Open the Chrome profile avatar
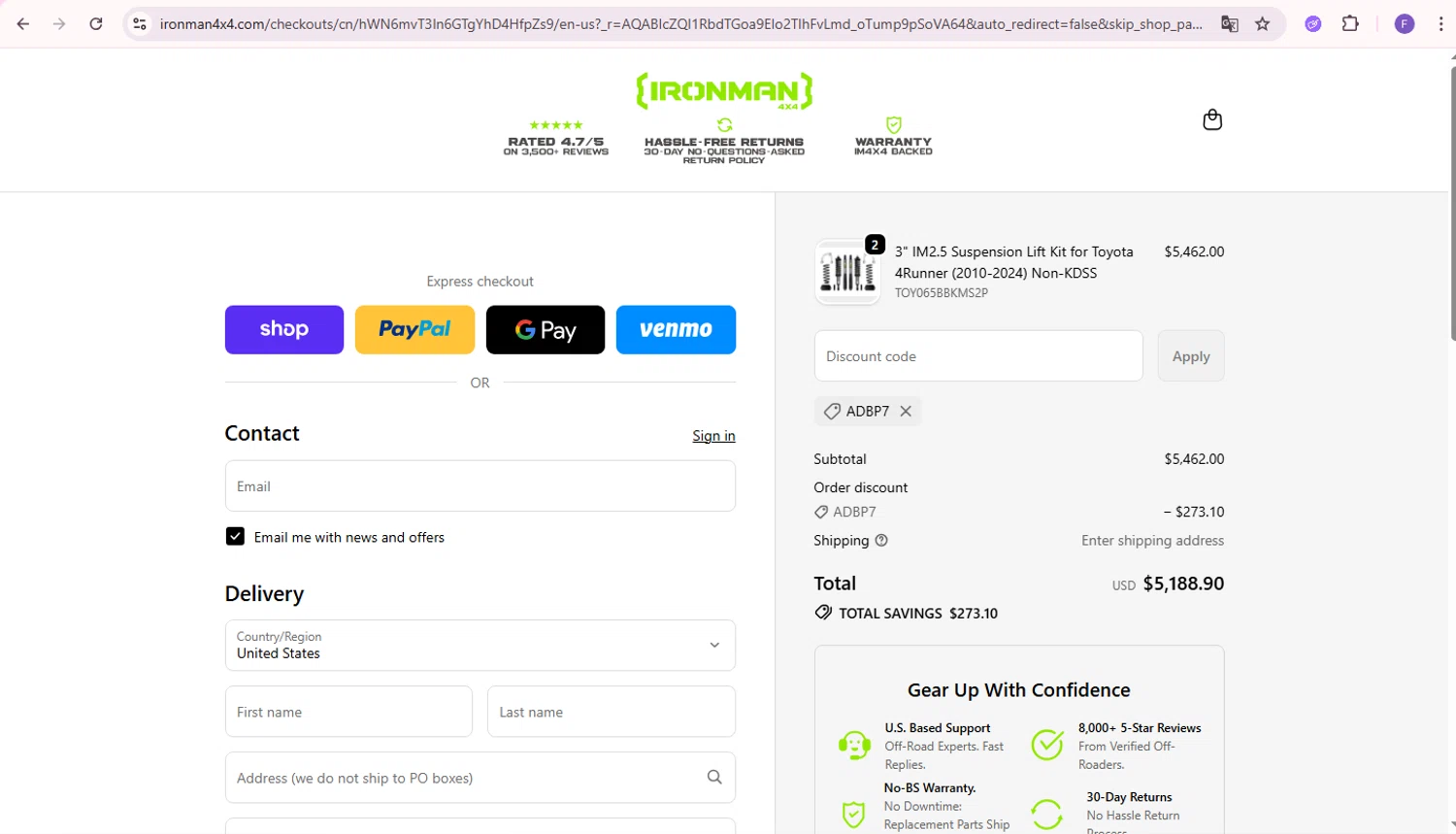 (x=1404, y=23)
